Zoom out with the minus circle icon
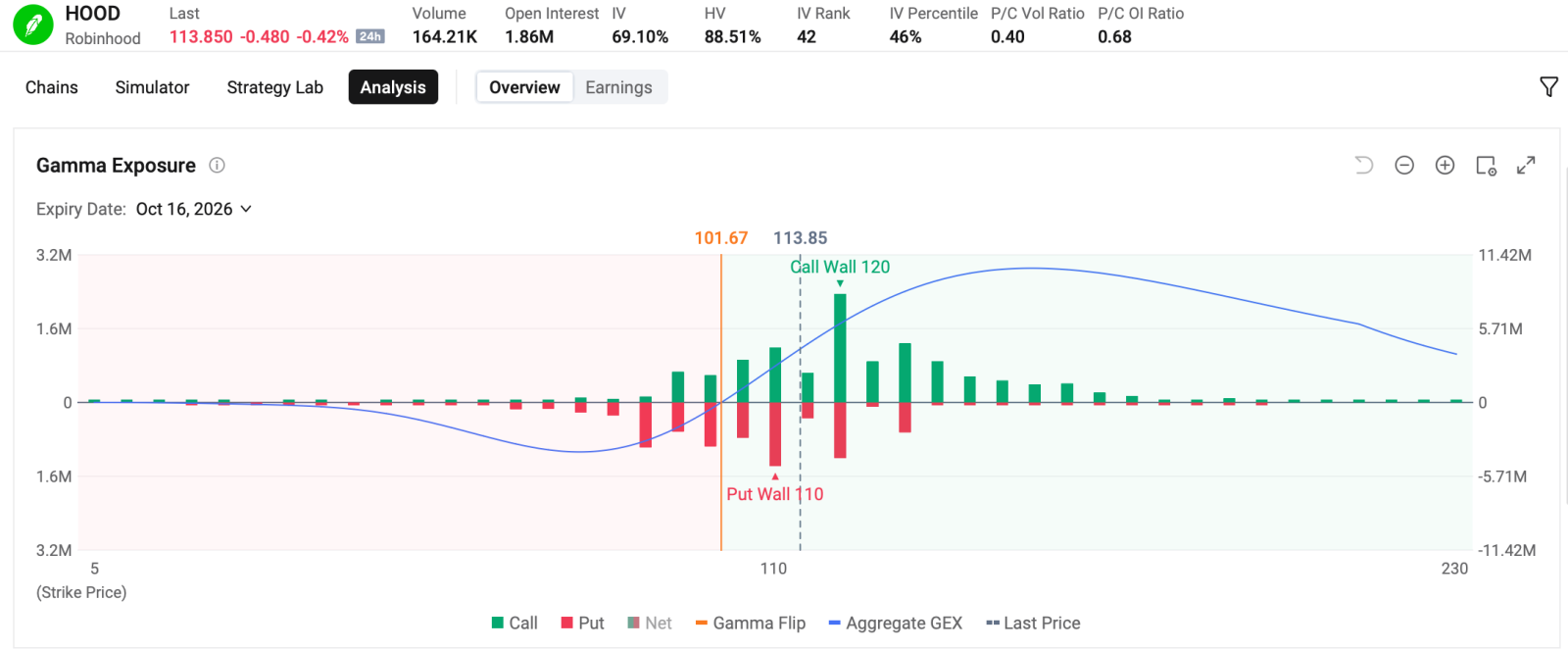 [x=1404, y=165]
